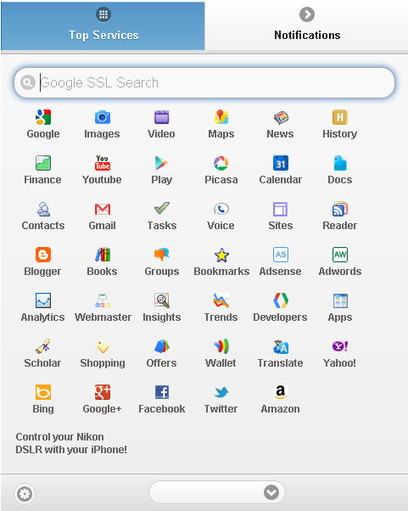Open the Facebook icon
Image resolution: width=408 pixels, height=511 pixels.
click(x=162, y=392)
